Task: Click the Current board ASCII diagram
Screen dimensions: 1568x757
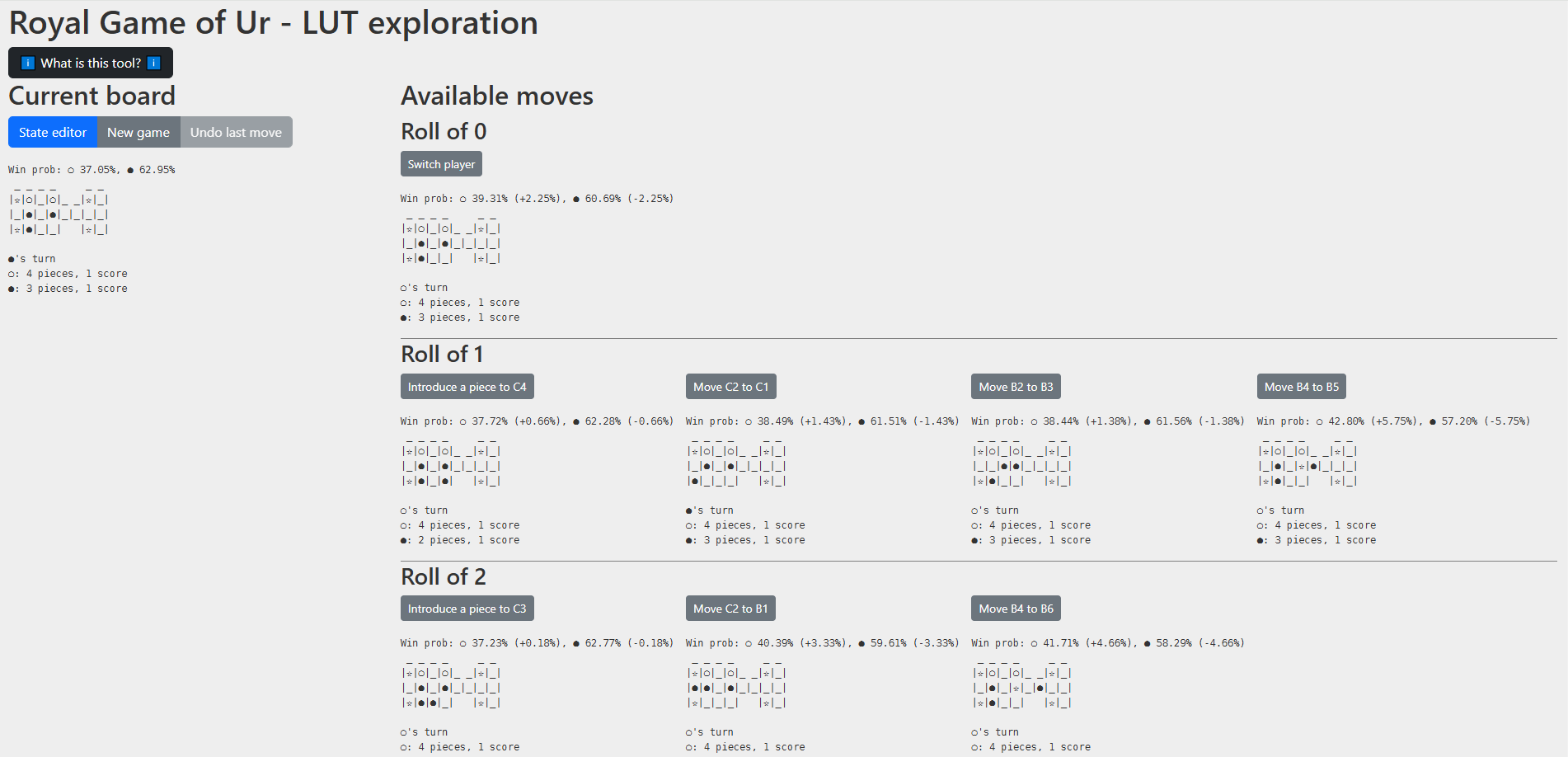Action: pos(59,214)
